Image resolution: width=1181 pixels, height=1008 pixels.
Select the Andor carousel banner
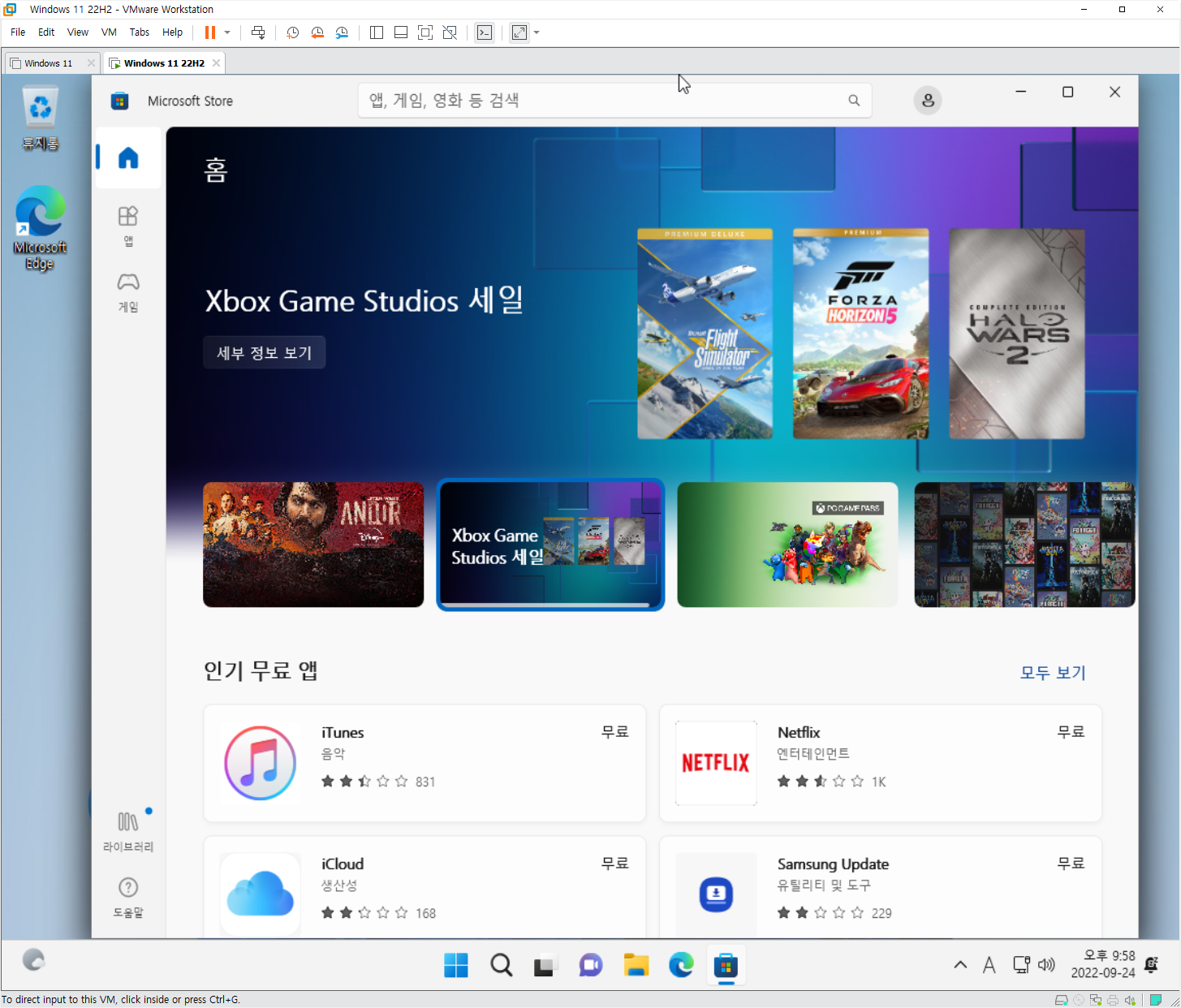313,545
